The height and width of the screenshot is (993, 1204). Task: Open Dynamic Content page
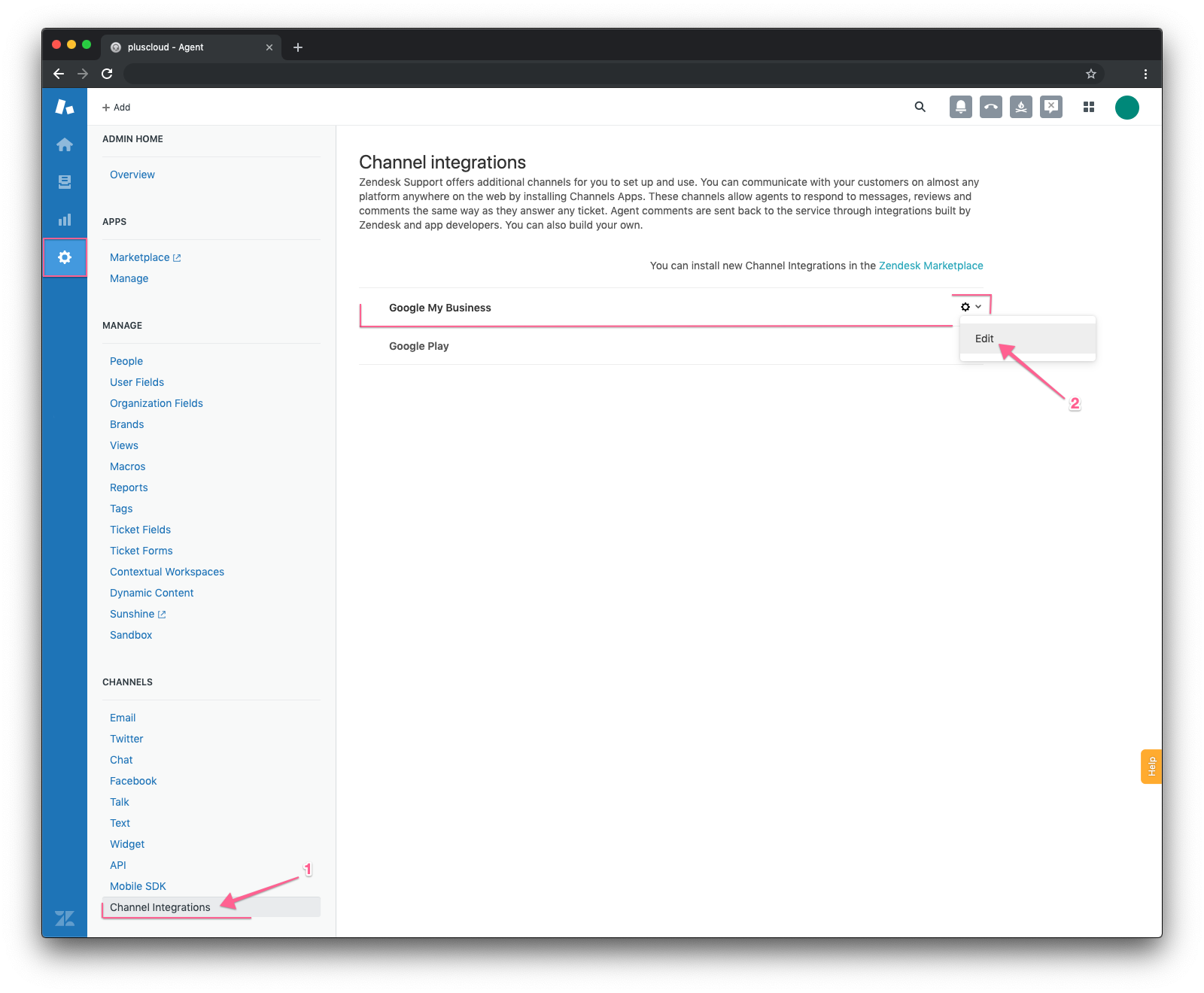point(152,593)
